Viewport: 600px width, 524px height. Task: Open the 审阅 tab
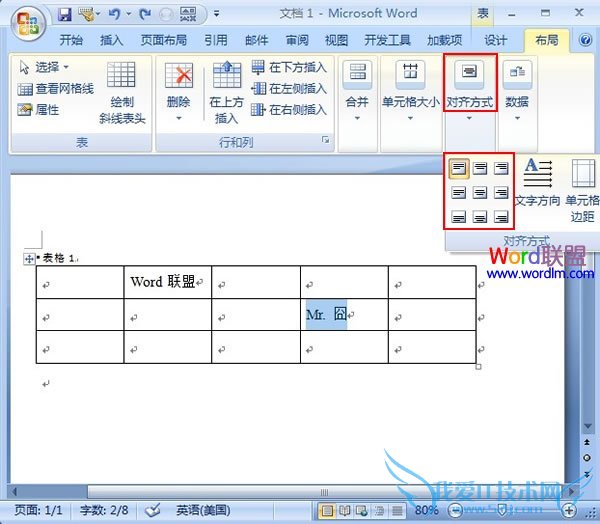point(297,40)
